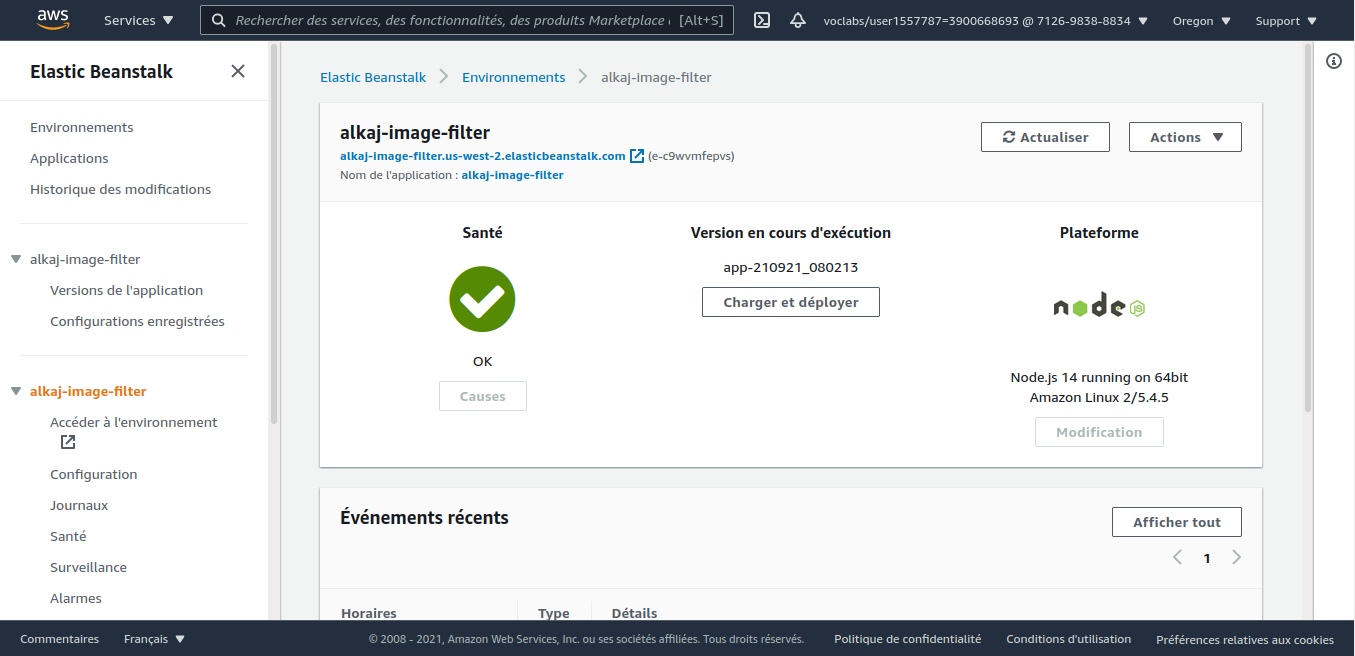Click version label app-210921_080213
This screenshot has height=656, width=1355.
pyautogui.click(x=791, y=267)
